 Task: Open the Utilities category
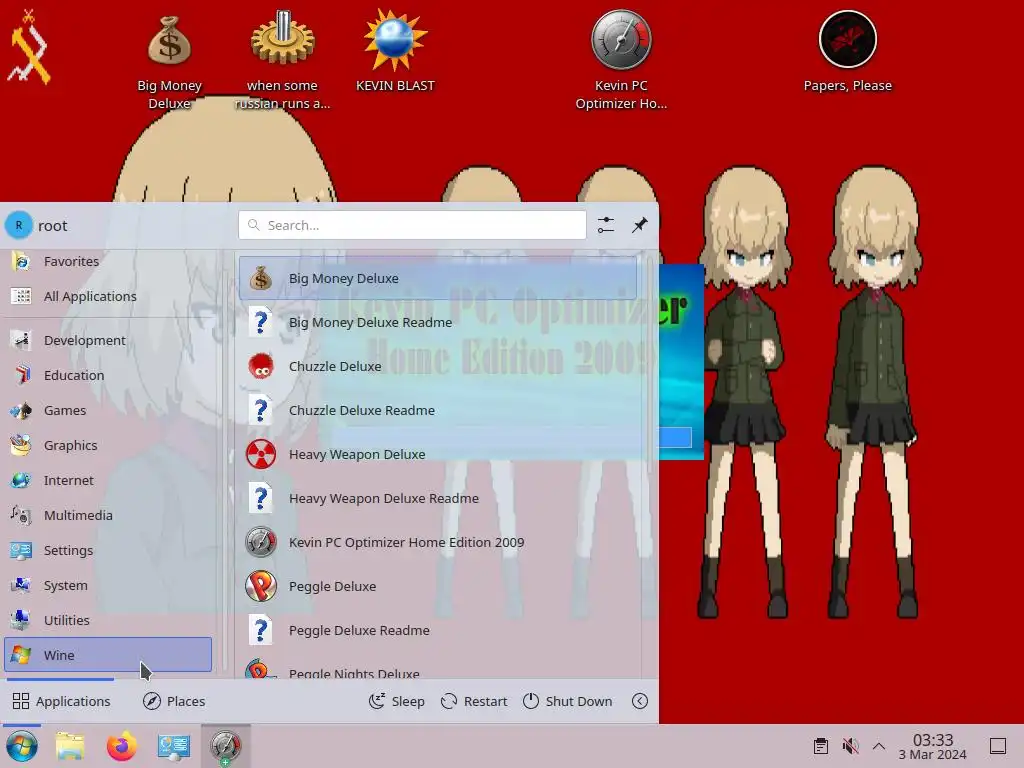(108, 620)
